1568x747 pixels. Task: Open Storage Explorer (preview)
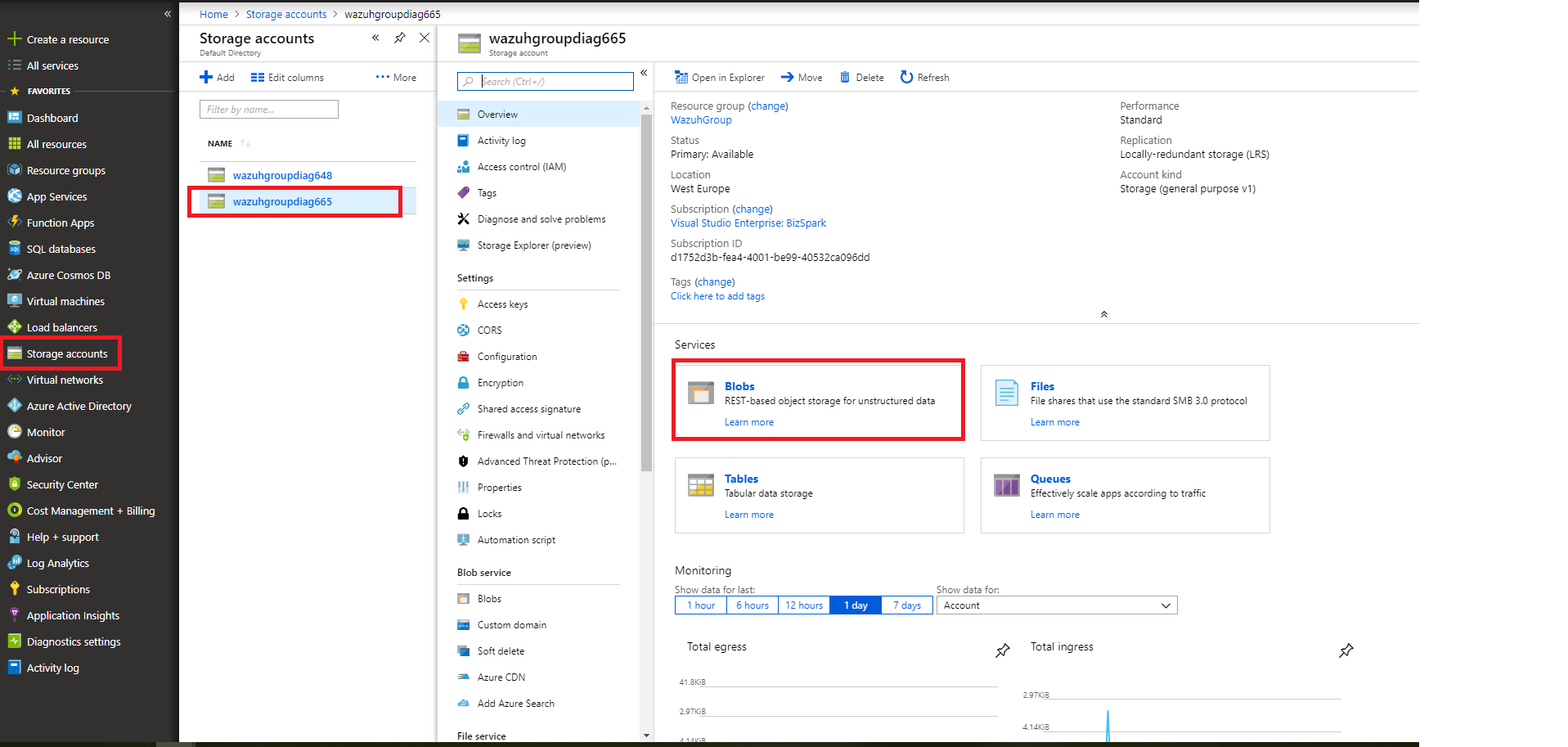pos(538,245)
